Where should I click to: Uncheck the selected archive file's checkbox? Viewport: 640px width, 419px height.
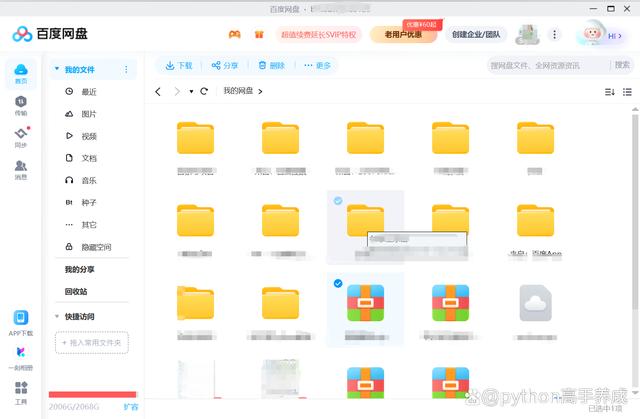click(338, 283)
